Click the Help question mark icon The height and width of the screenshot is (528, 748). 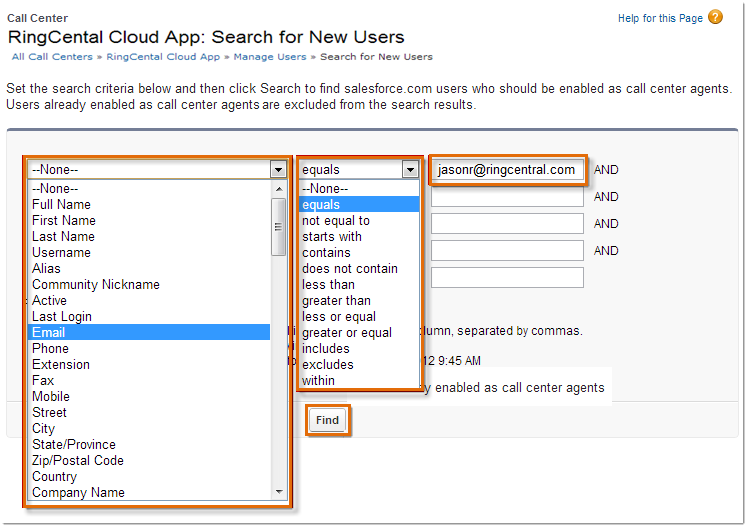pyautogui.click(x=715, y=17)
